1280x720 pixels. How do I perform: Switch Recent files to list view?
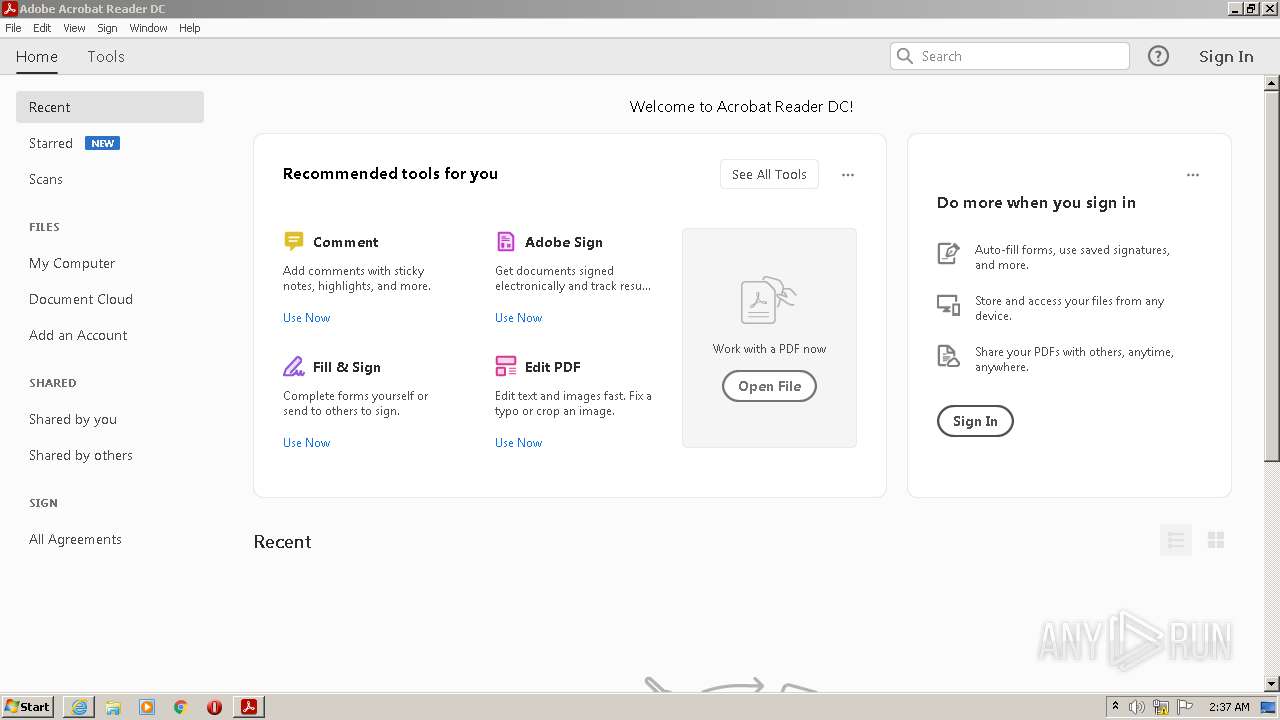(x=1176, y=540)
